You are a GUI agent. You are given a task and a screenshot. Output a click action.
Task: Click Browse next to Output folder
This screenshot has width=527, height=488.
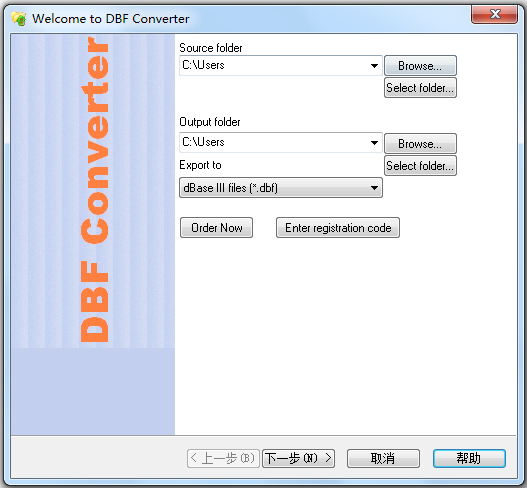(x=420, y=144)
